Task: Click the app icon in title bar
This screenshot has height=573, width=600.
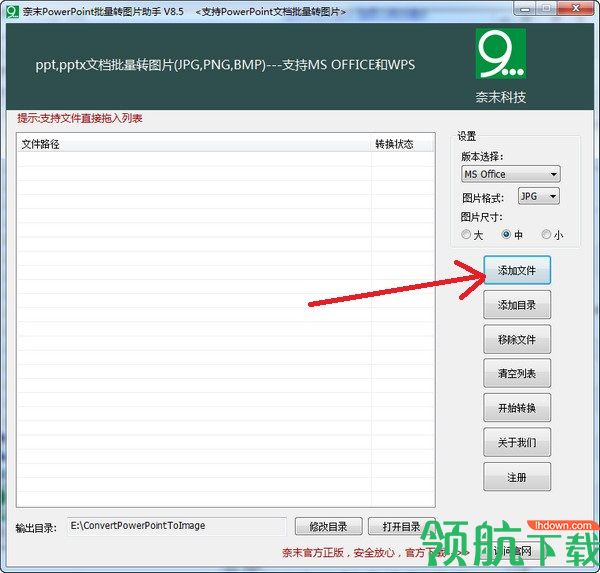Action: click(12, 11)
